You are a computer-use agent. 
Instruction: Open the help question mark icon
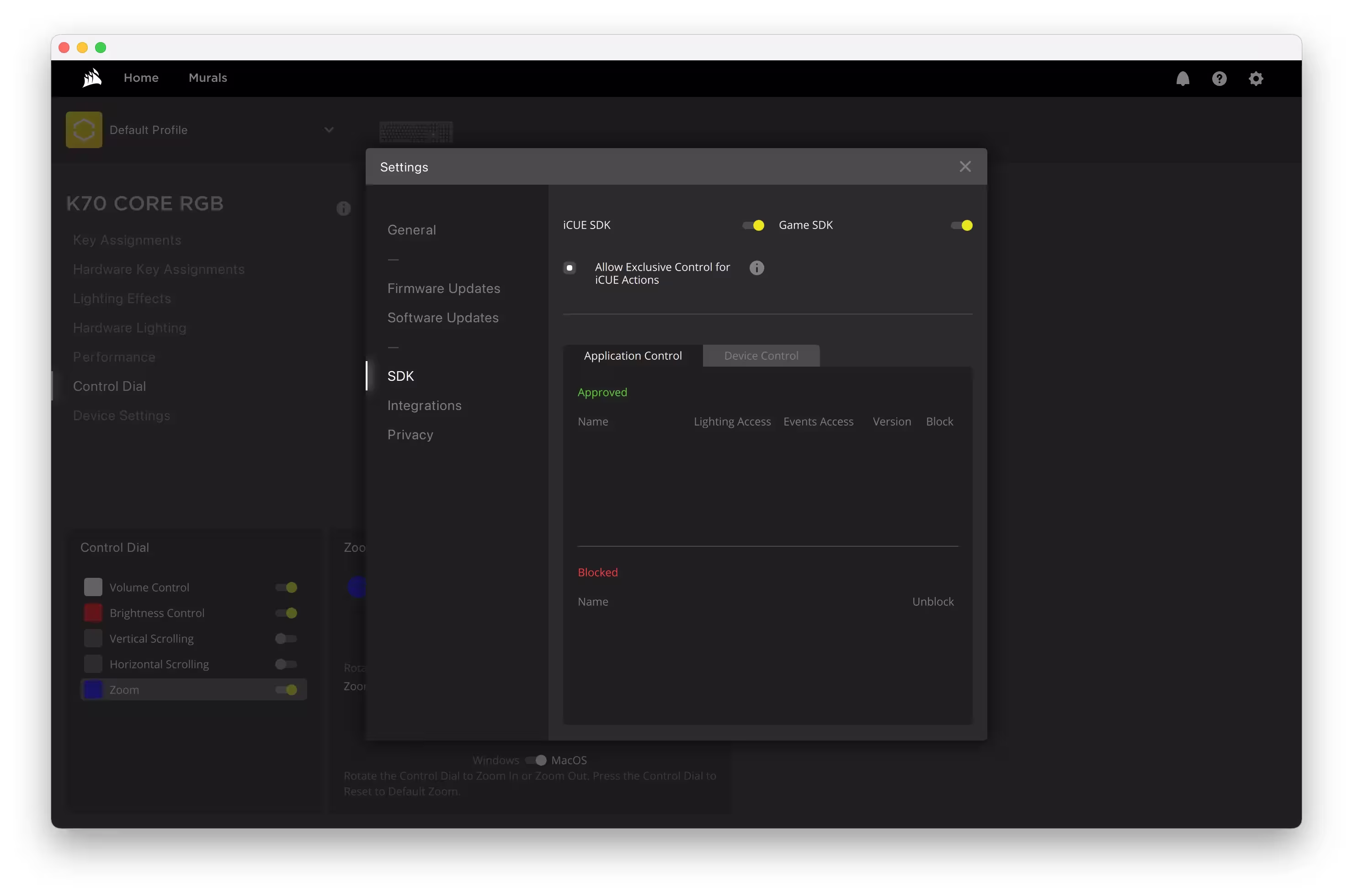coord(1220,78)
